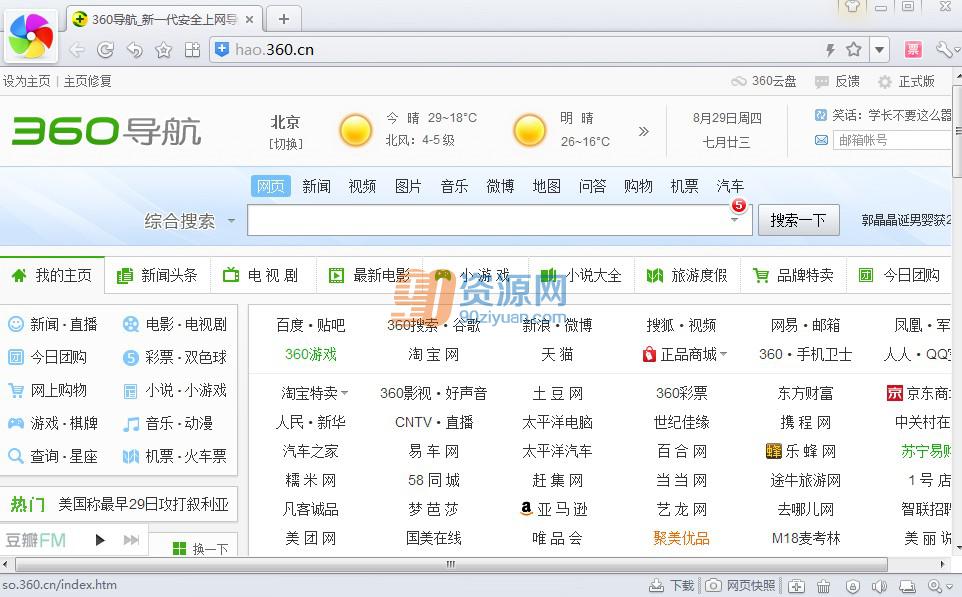962x597 pixels.
Task: Visit 聚美优品 link
Action: click(681, 538)
